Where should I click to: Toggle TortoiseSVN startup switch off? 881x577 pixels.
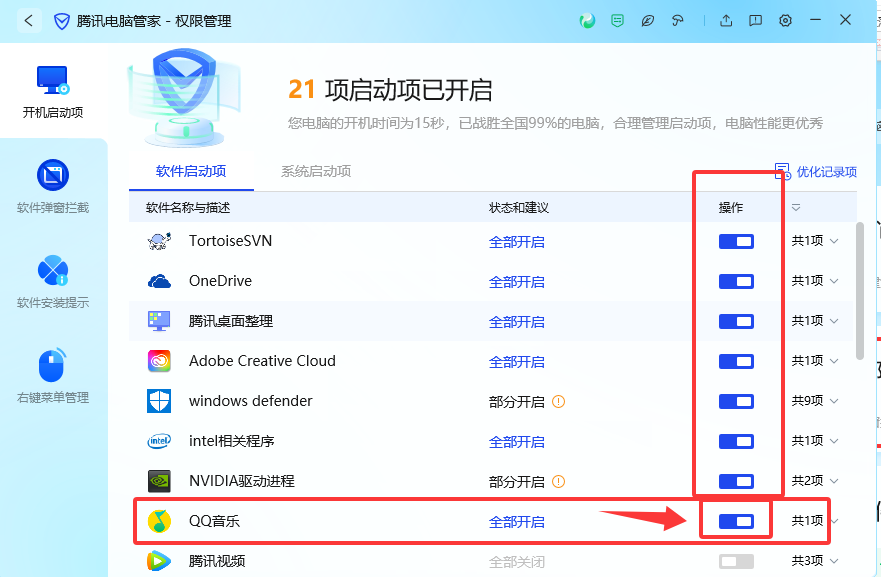coord(736,241)
